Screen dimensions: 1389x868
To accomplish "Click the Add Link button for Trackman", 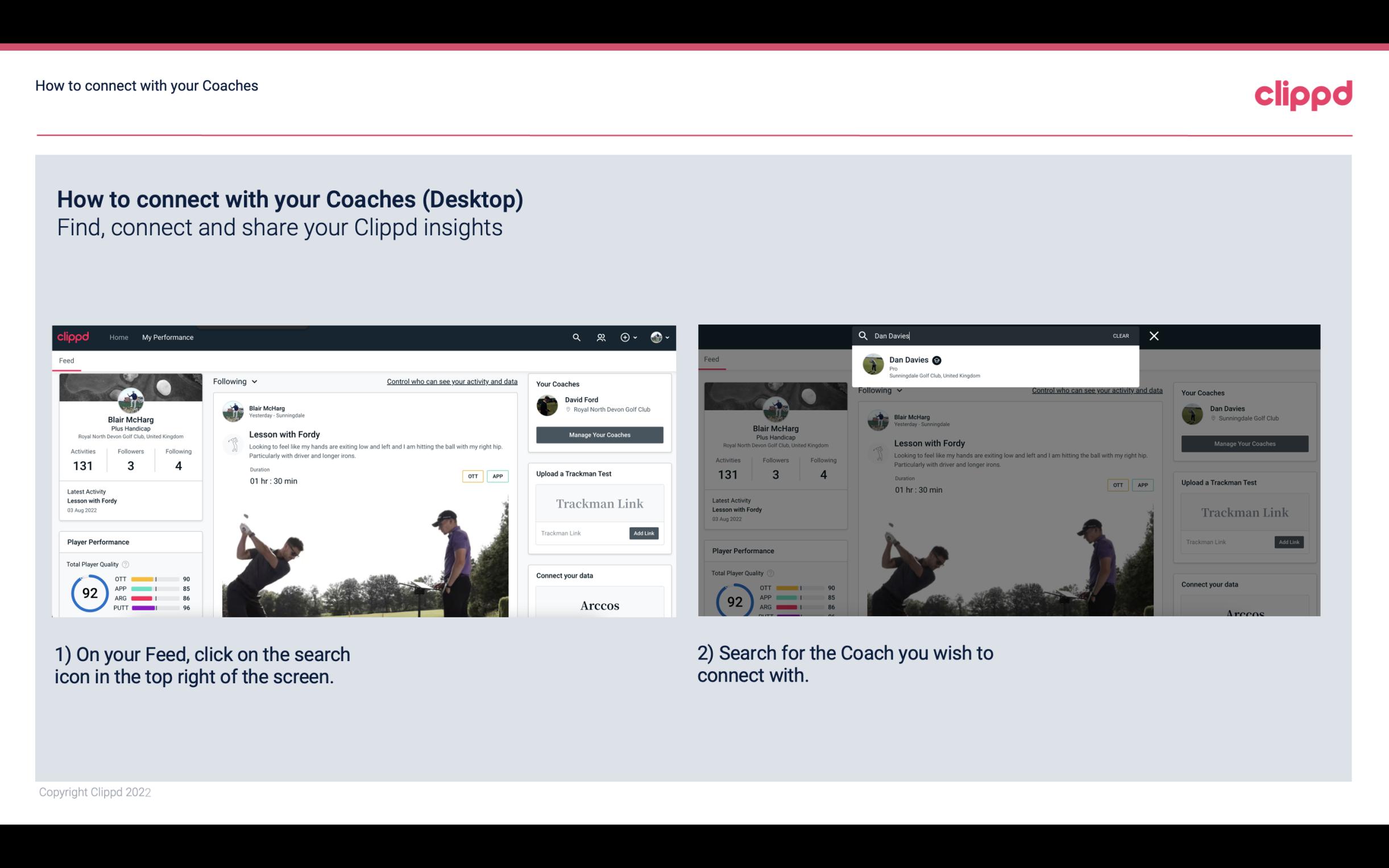I will click(644, 533).
